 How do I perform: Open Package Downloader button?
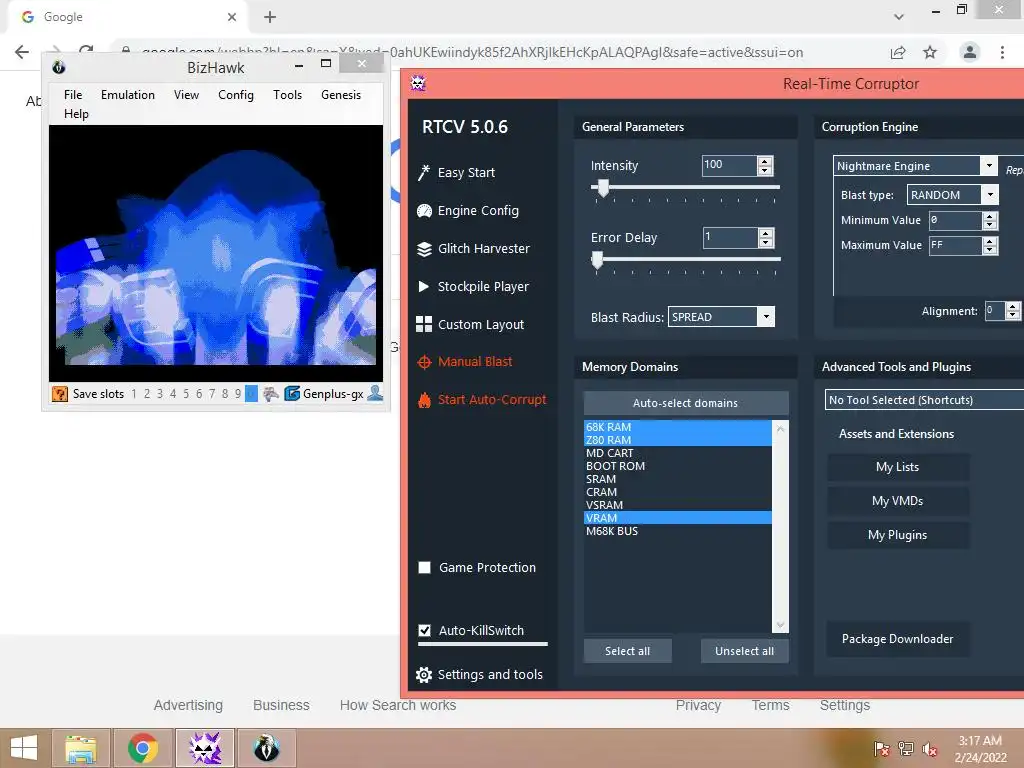pos(898,639)
